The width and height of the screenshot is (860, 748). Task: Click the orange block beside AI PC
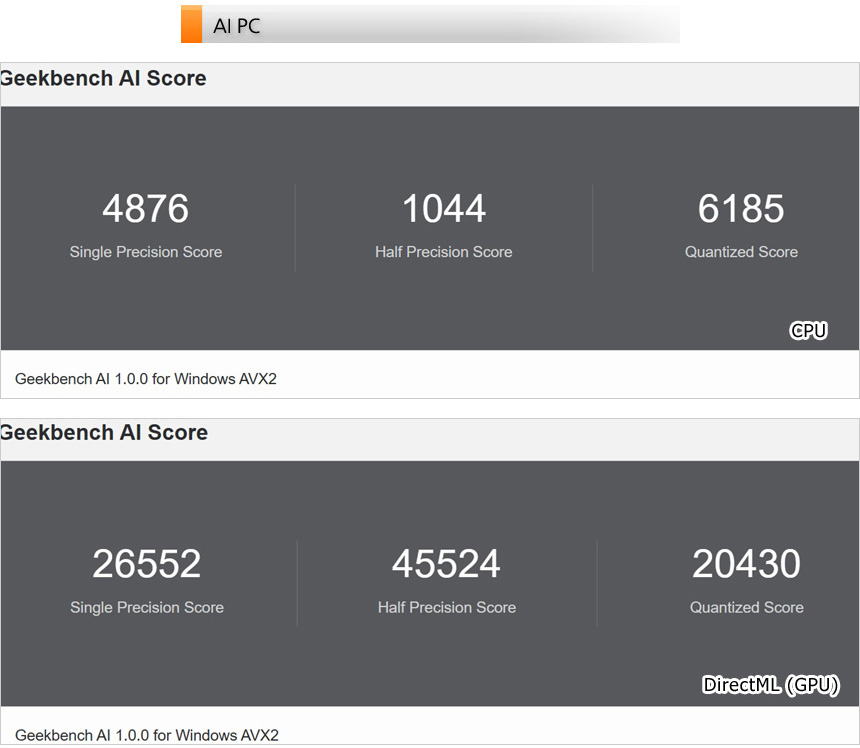(x=191, y=25)
